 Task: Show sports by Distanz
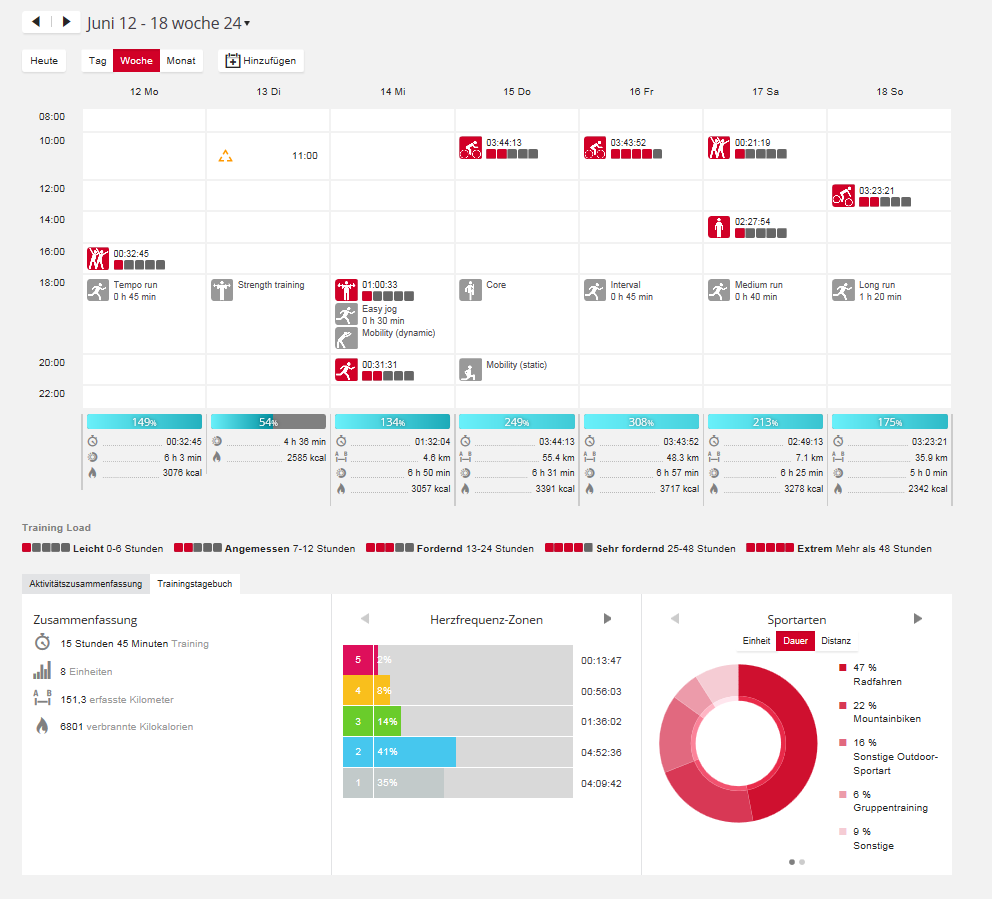point(836,641)
